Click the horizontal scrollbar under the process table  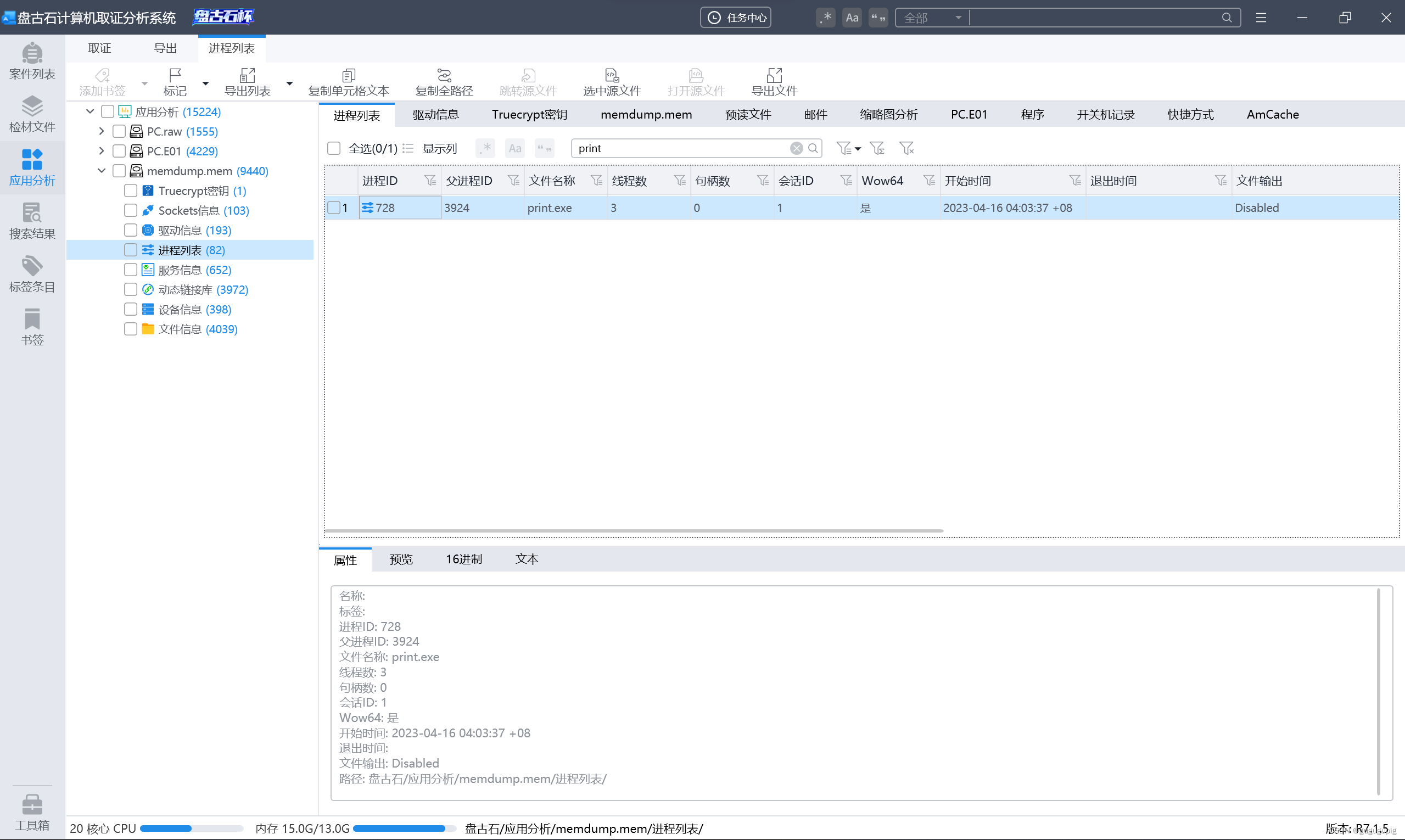(x=634, y=531)
